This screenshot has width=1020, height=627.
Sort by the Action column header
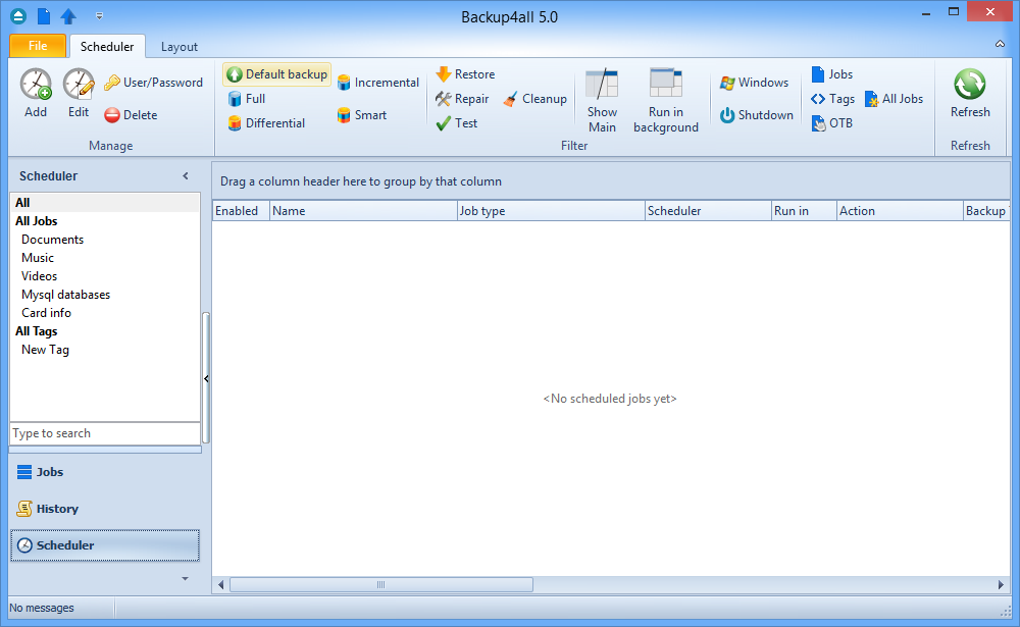tap(900, 211)
